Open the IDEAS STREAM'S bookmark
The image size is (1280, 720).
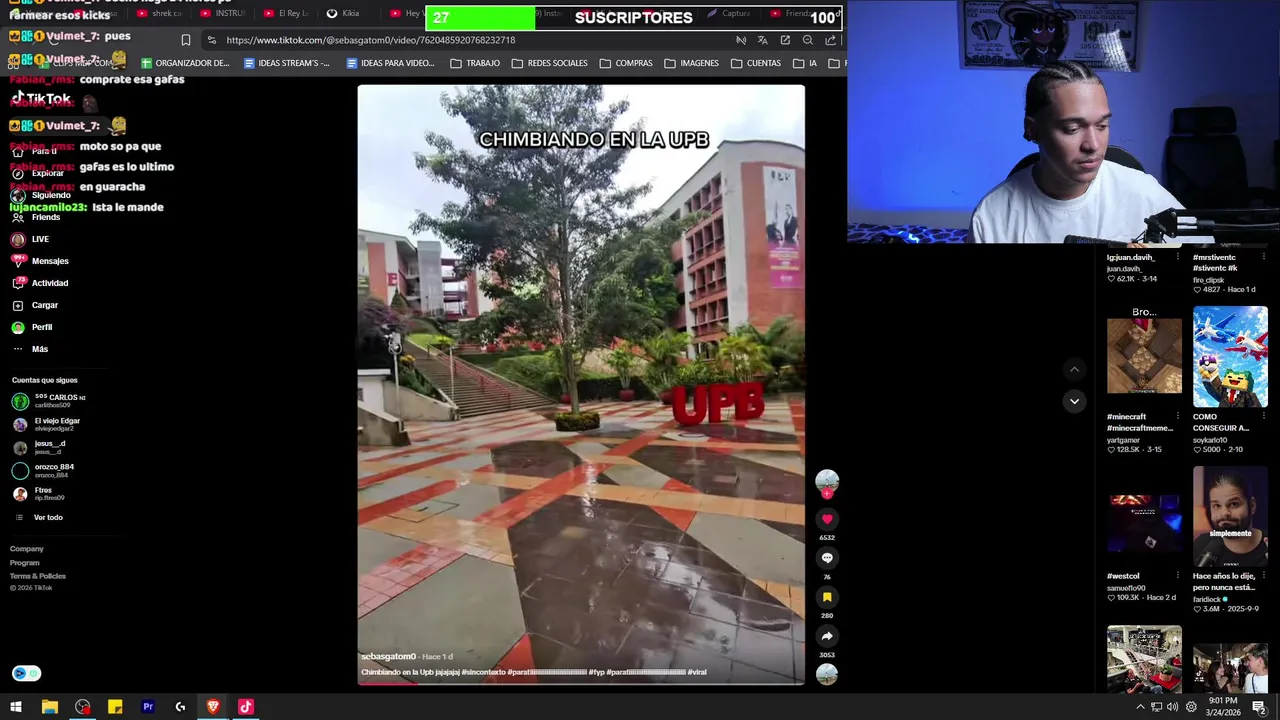coord(287,63)
